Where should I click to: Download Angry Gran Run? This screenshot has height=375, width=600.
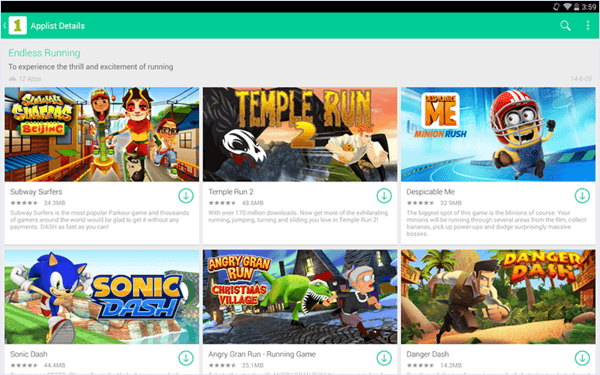pos(384,358)
